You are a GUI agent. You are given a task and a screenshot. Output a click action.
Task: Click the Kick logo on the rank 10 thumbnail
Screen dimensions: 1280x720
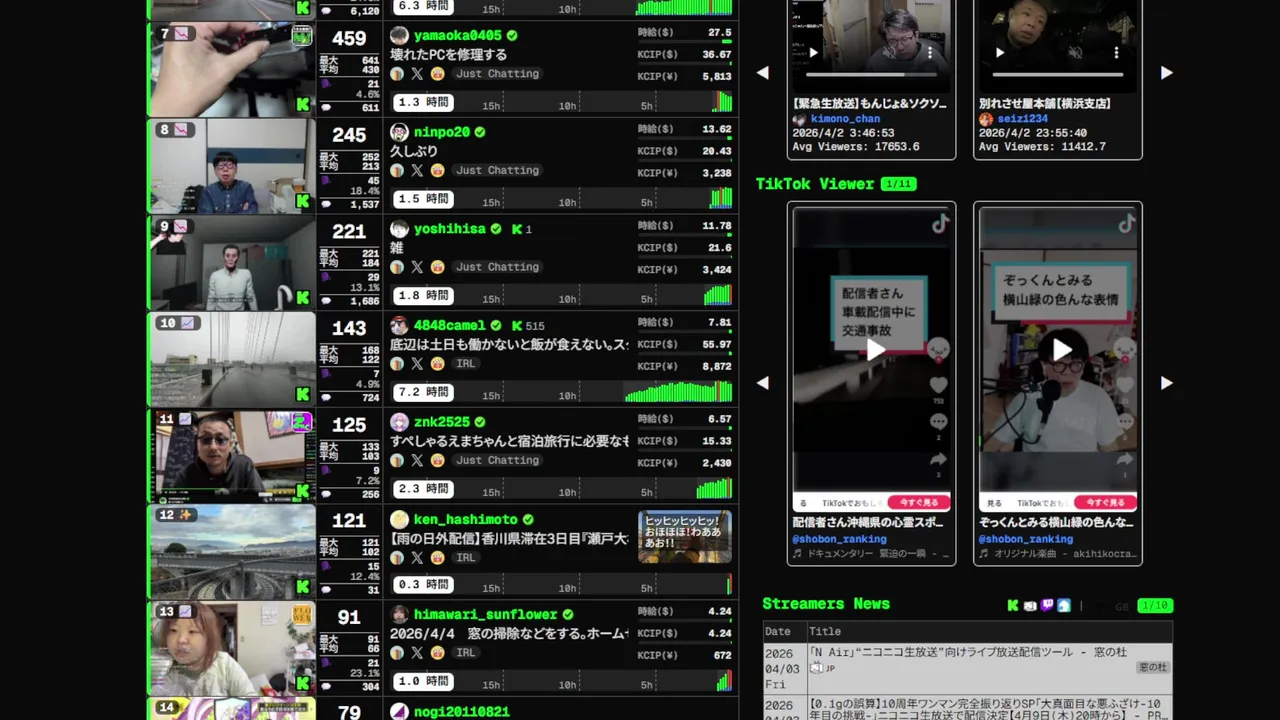303,394
